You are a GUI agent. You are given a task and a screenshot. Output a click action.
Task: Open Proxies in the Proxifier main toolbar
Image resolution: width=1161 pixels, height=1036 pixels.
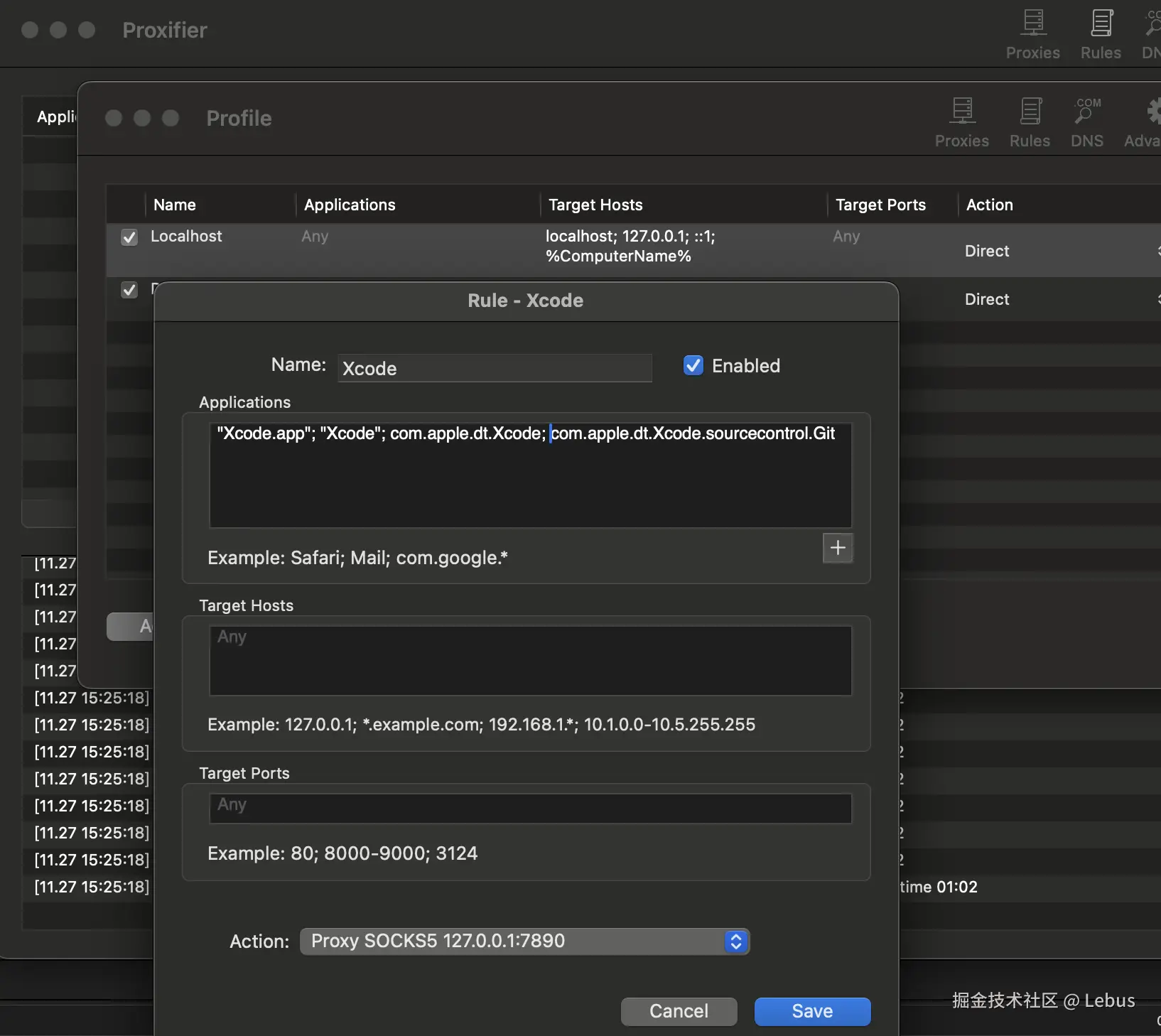[1032, 35]
